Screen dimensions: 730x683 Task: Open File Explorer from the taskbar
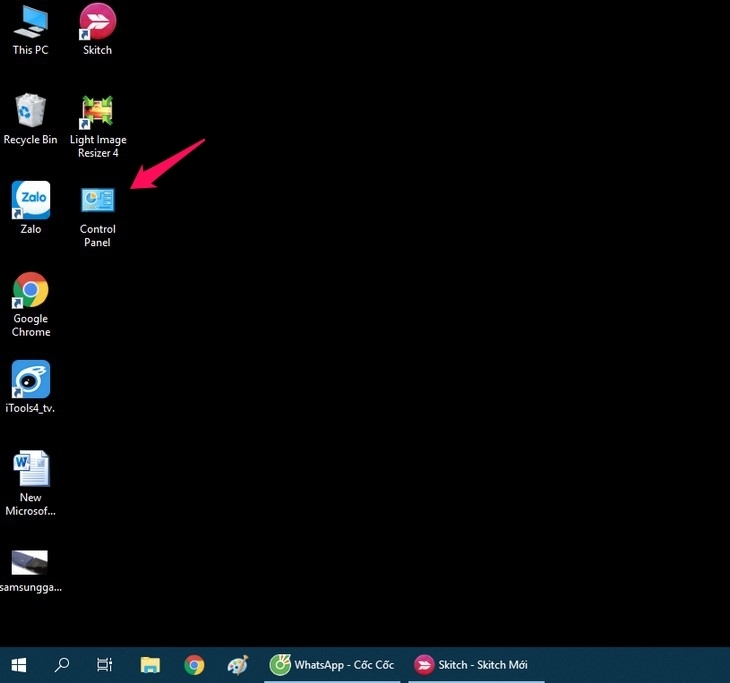point(150,665)
